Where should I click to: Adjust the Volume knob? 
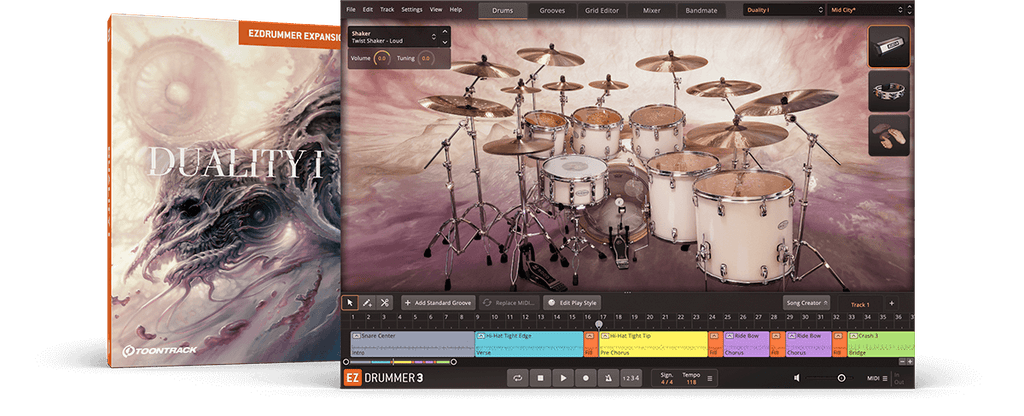point(381,58)
